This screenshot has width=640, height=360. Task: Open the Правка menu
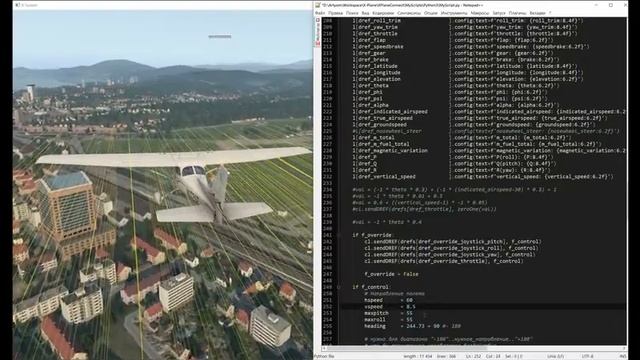tap(335, 13)
